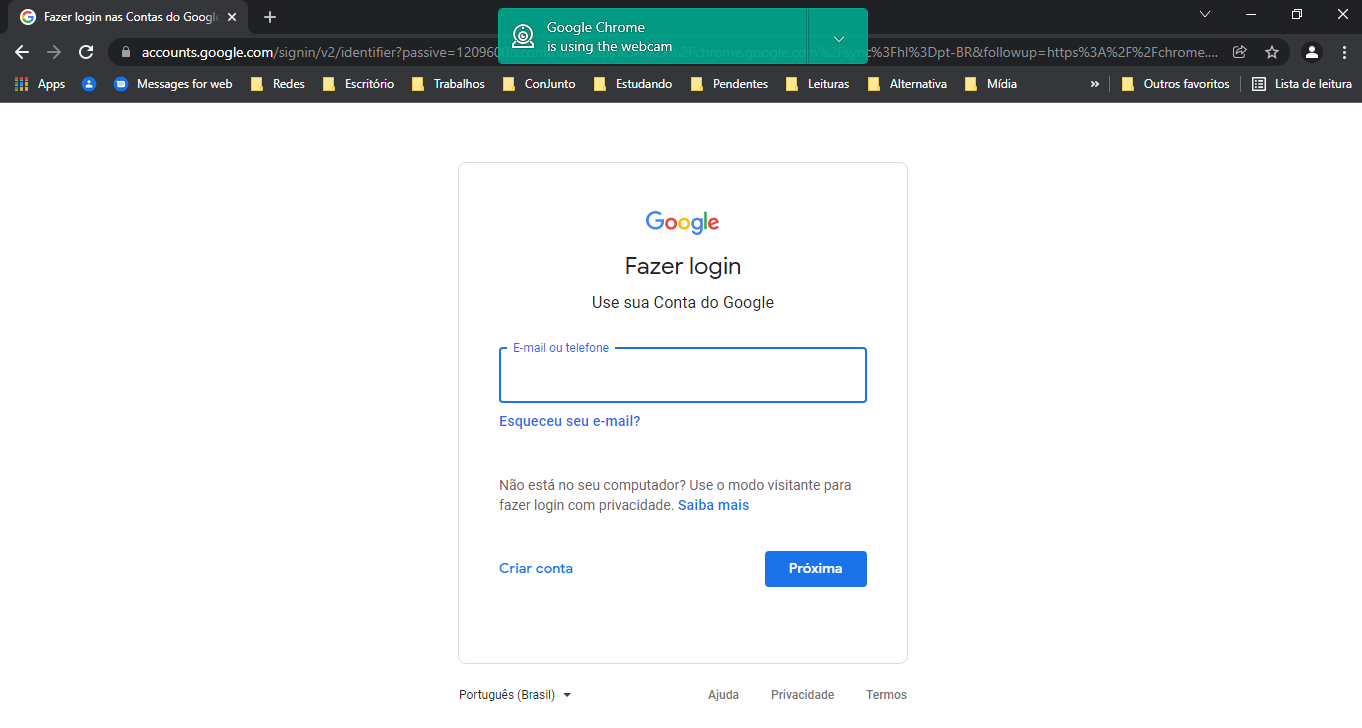Image resolution: width=1362 pixels, height=728 pixels.
Task: Open a new tab with the plus icon
Action: coord(270,17)
